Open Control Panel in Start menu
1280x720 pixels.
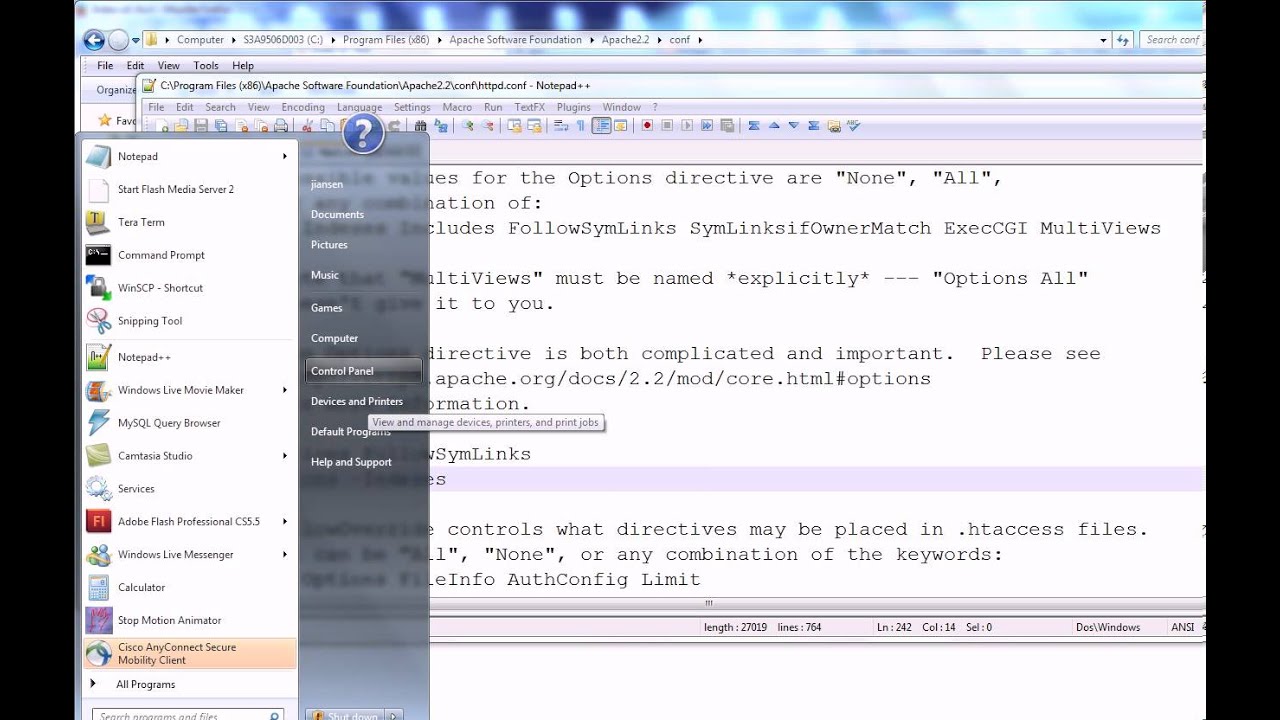point(363,371)
